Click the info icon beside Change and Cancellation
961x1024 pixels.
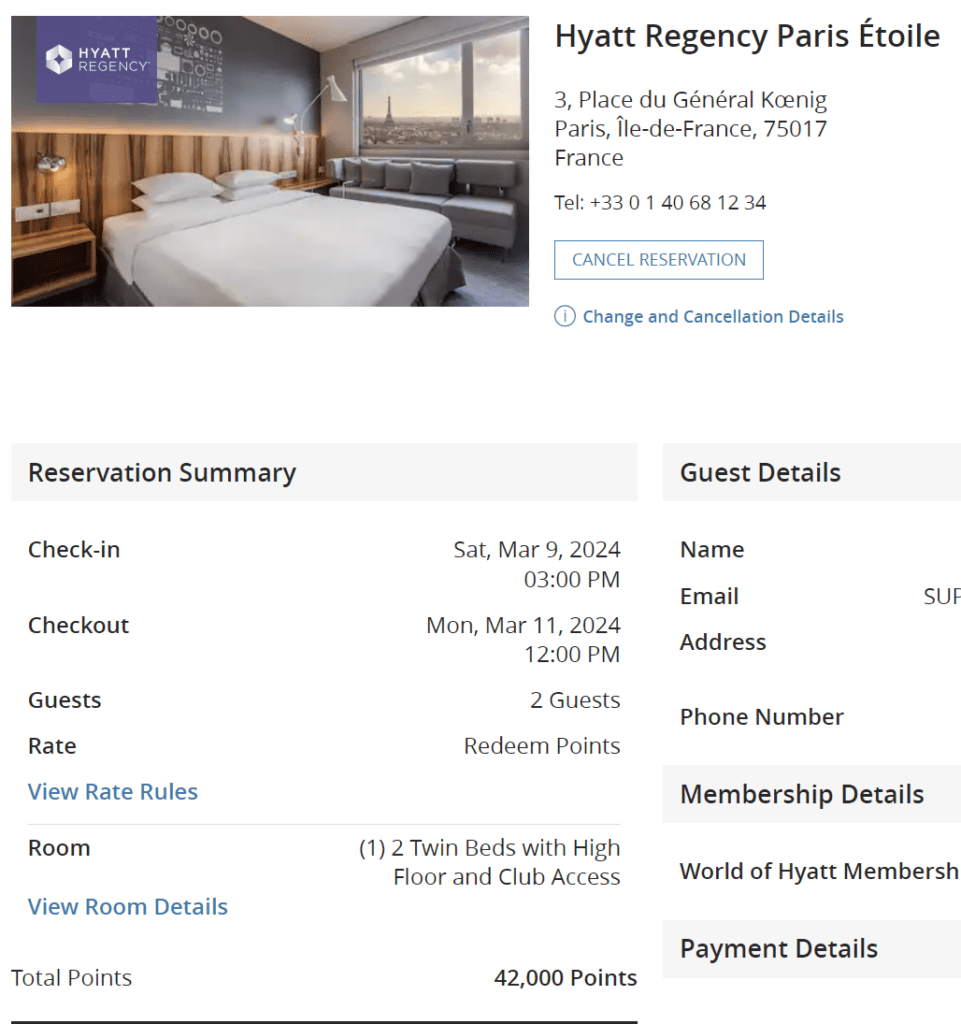pyautogui.click(x=565, y=317)
